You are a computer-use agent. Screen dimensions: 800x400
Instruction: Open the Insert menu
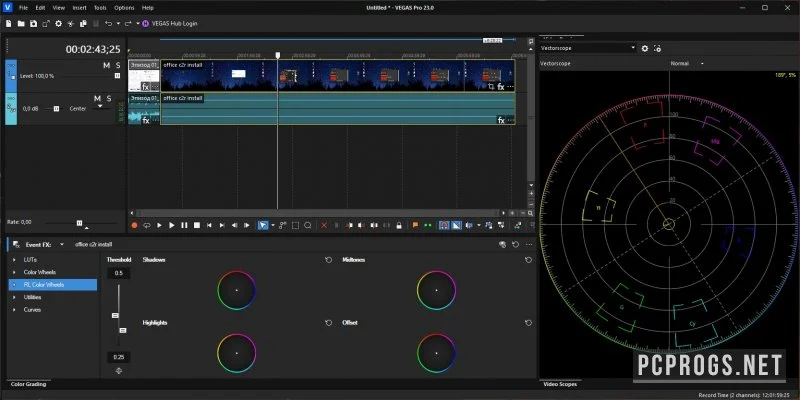79,8
